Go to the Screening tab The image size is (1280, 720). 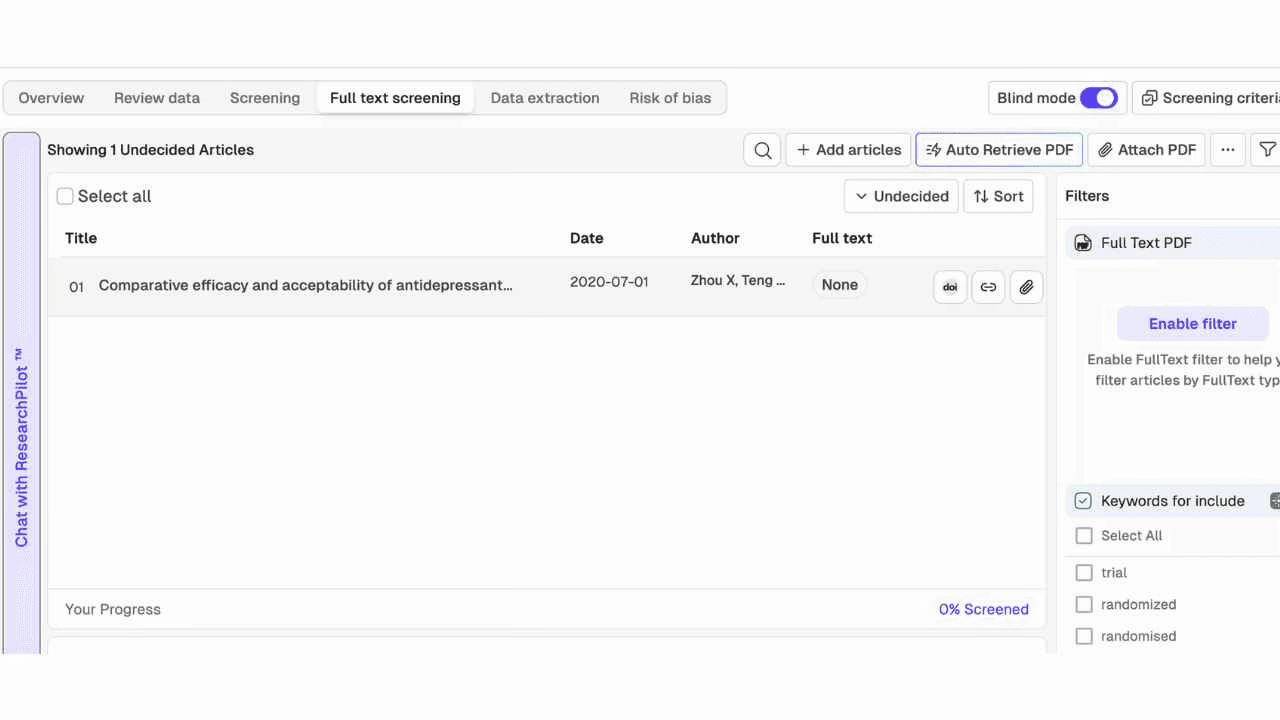click(265, 98)
